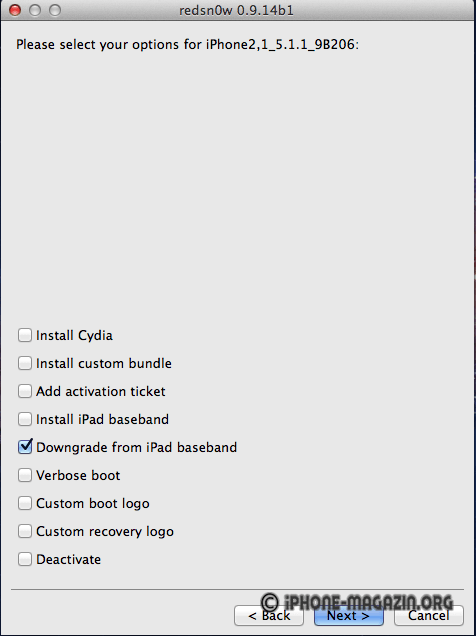Viewport: 476px width, 636px height.
Task: Close the redsn0w window via red button
Action: [x=15, y=10]
